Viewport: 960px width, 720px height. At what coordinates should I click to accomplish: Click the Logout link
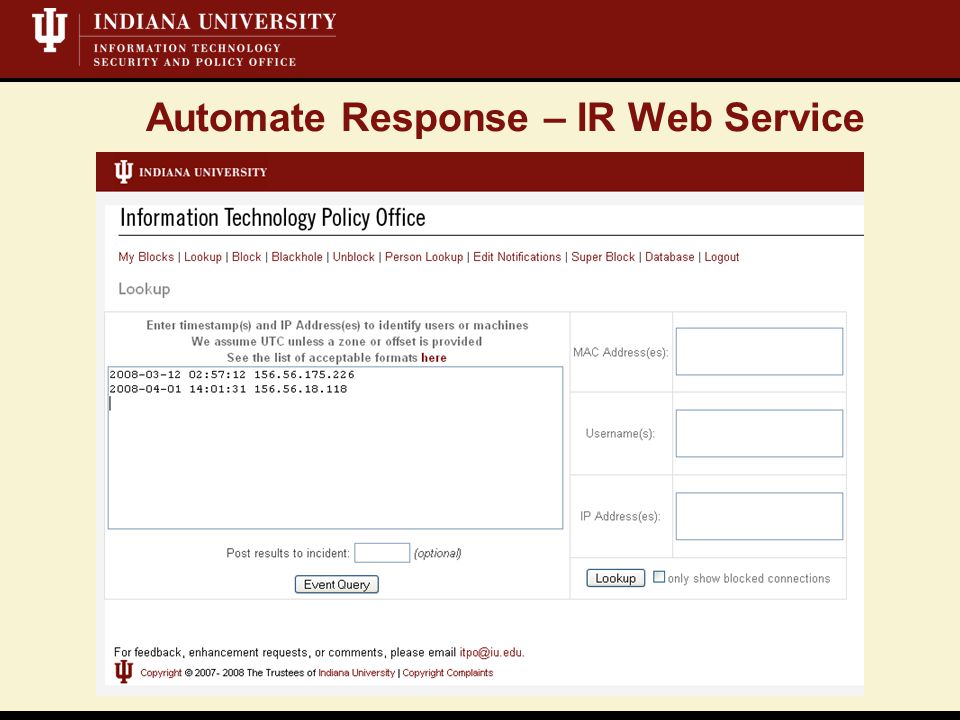(722, 257)
